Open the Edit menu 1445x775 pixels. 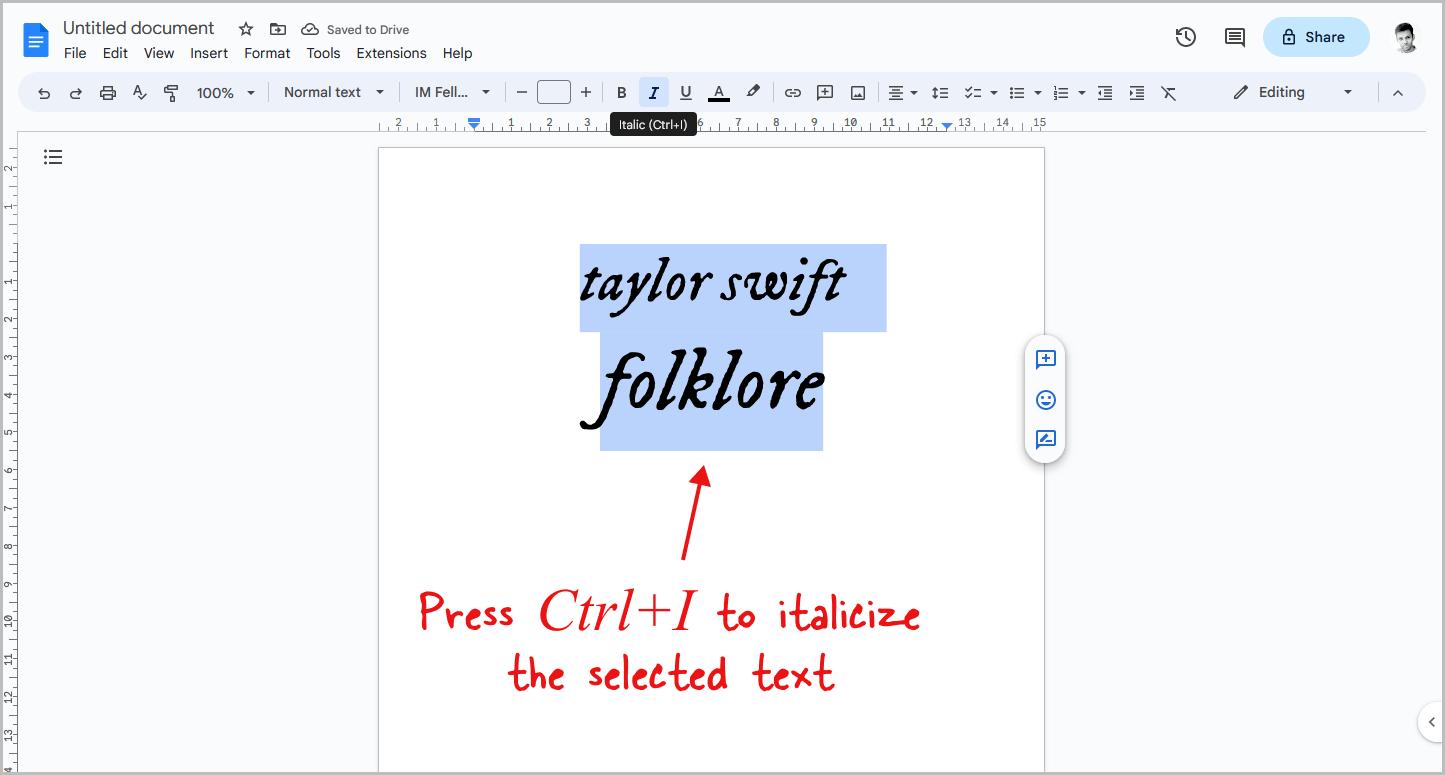(115, 53)
